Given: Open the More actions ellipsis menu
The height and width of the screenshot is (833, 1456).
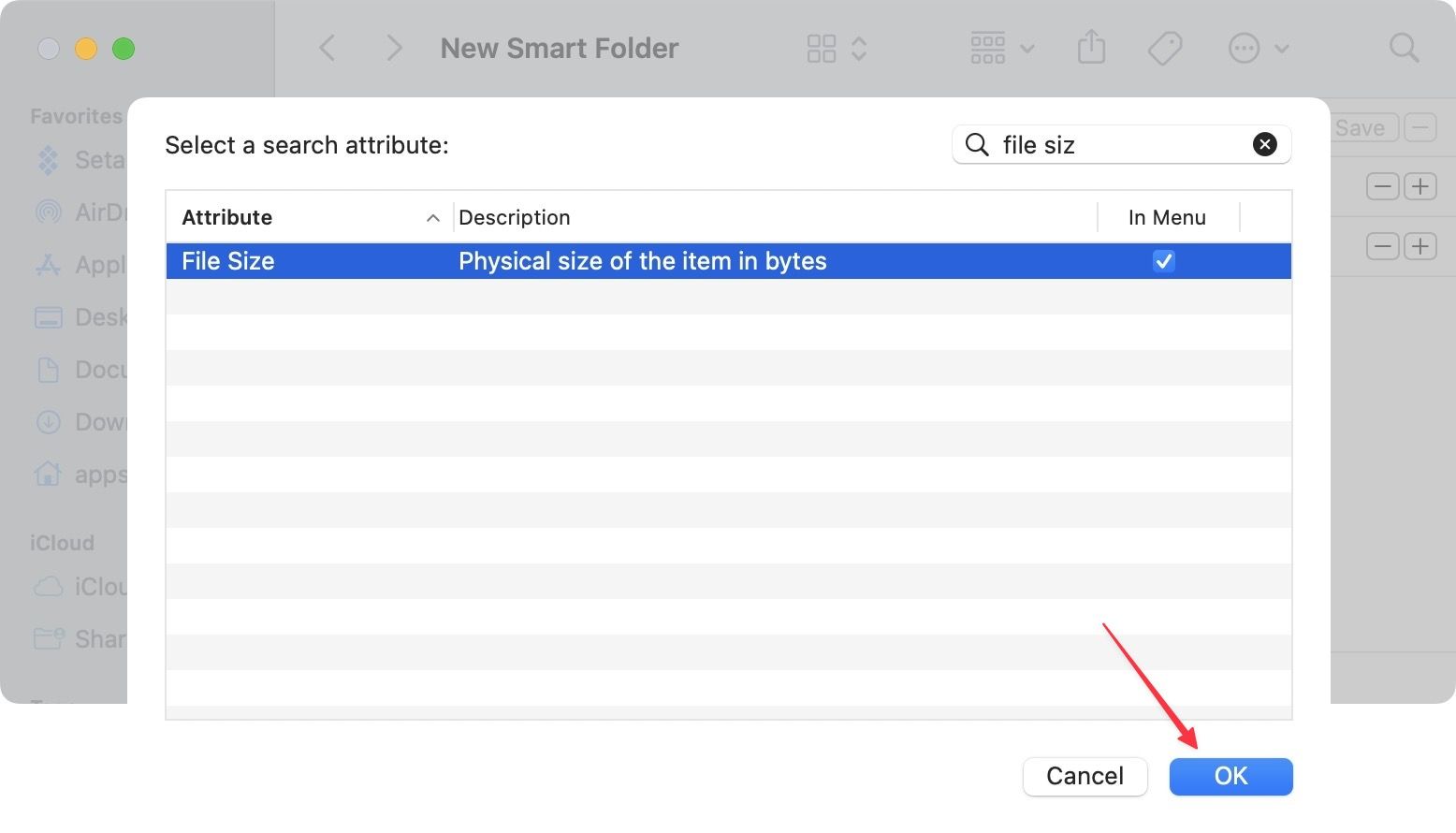Looking at the screenshot, I should [x=1257, y=48].
